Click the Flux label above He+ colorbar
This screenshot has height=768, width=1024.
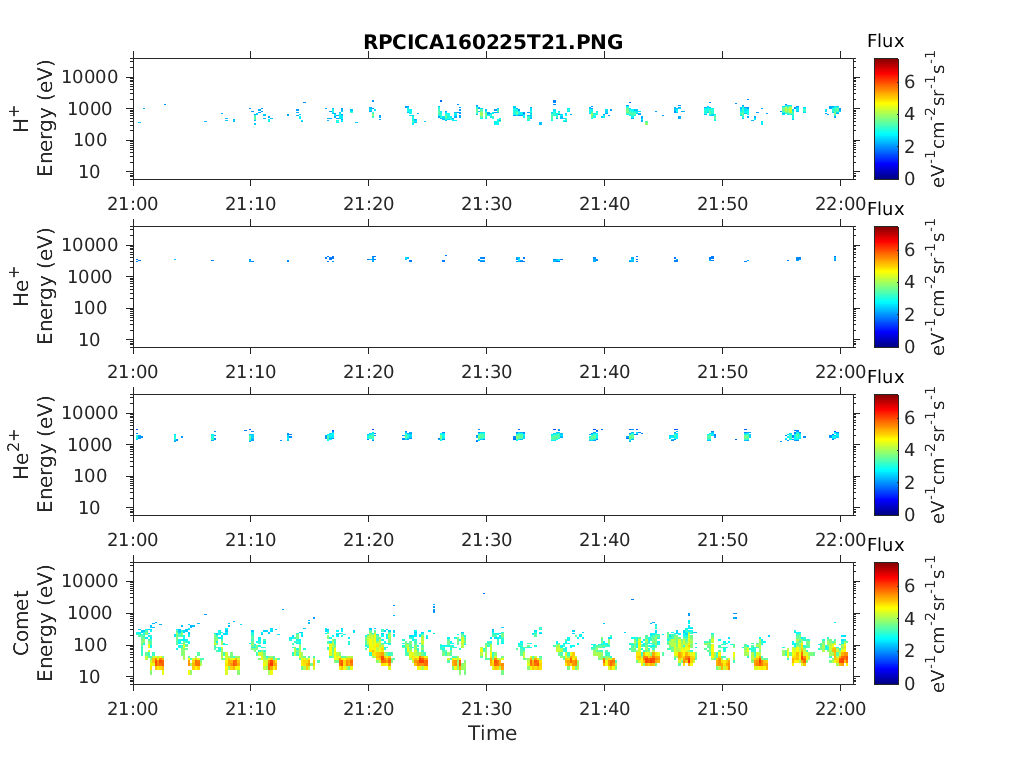pos(886,209)
